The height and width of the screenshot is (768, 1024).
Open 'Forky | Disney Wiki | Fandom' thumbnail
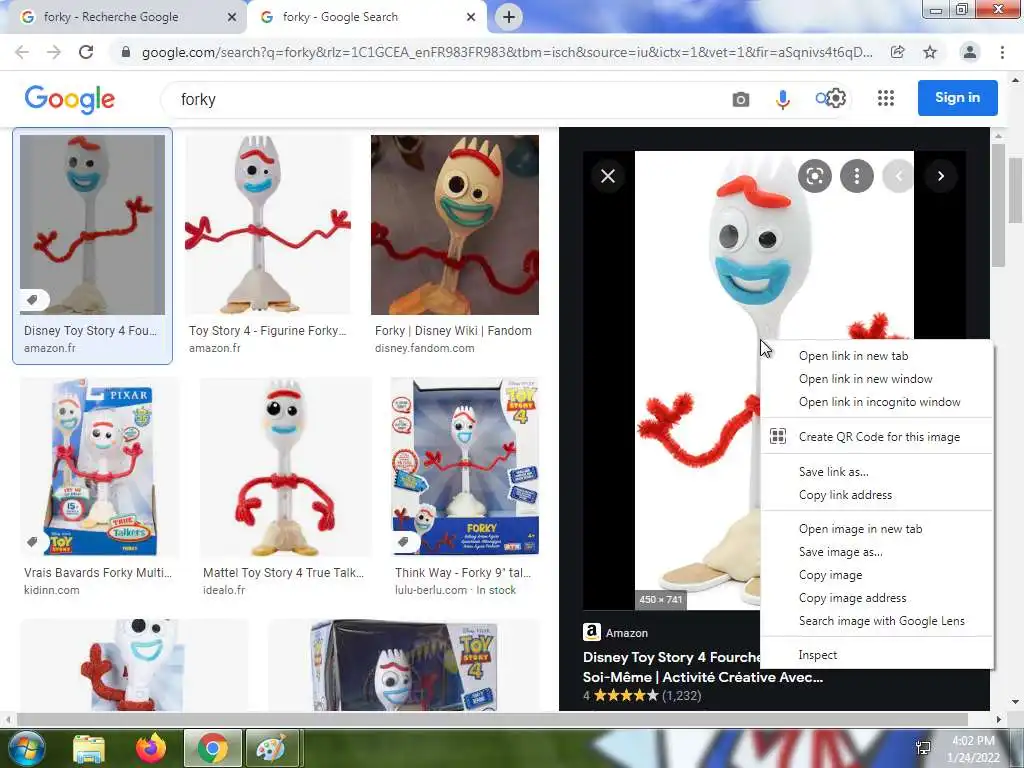pos(455,225)
